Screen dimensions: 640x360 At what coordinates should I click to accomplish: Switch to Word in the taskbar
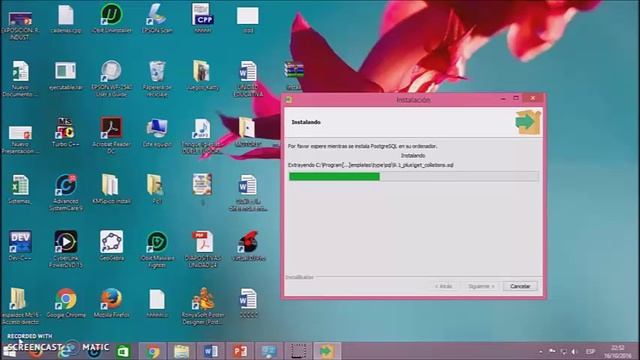click(211, 351)
